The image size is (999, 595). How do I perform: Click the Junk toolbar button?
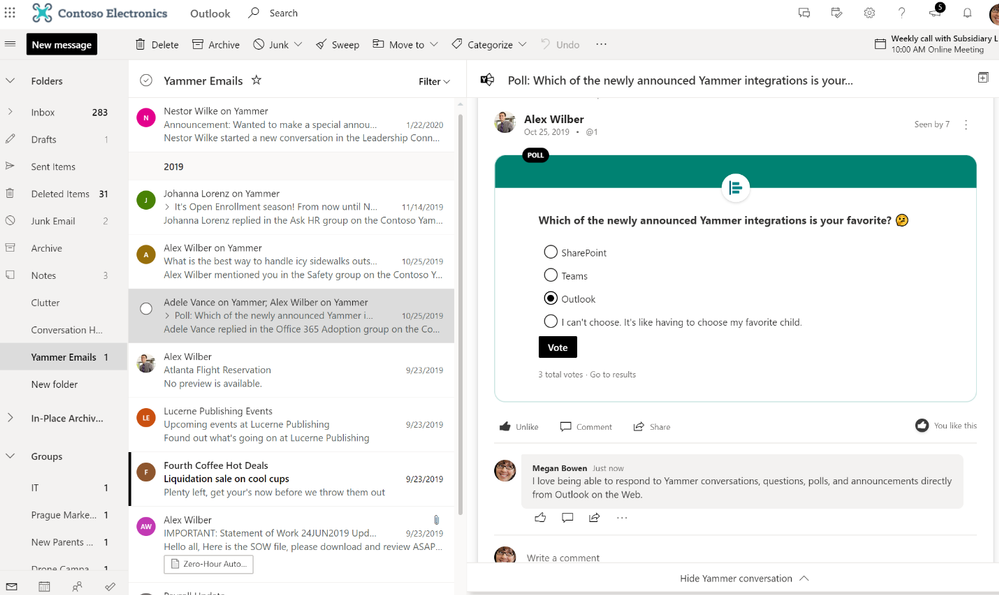pos(271,45)
